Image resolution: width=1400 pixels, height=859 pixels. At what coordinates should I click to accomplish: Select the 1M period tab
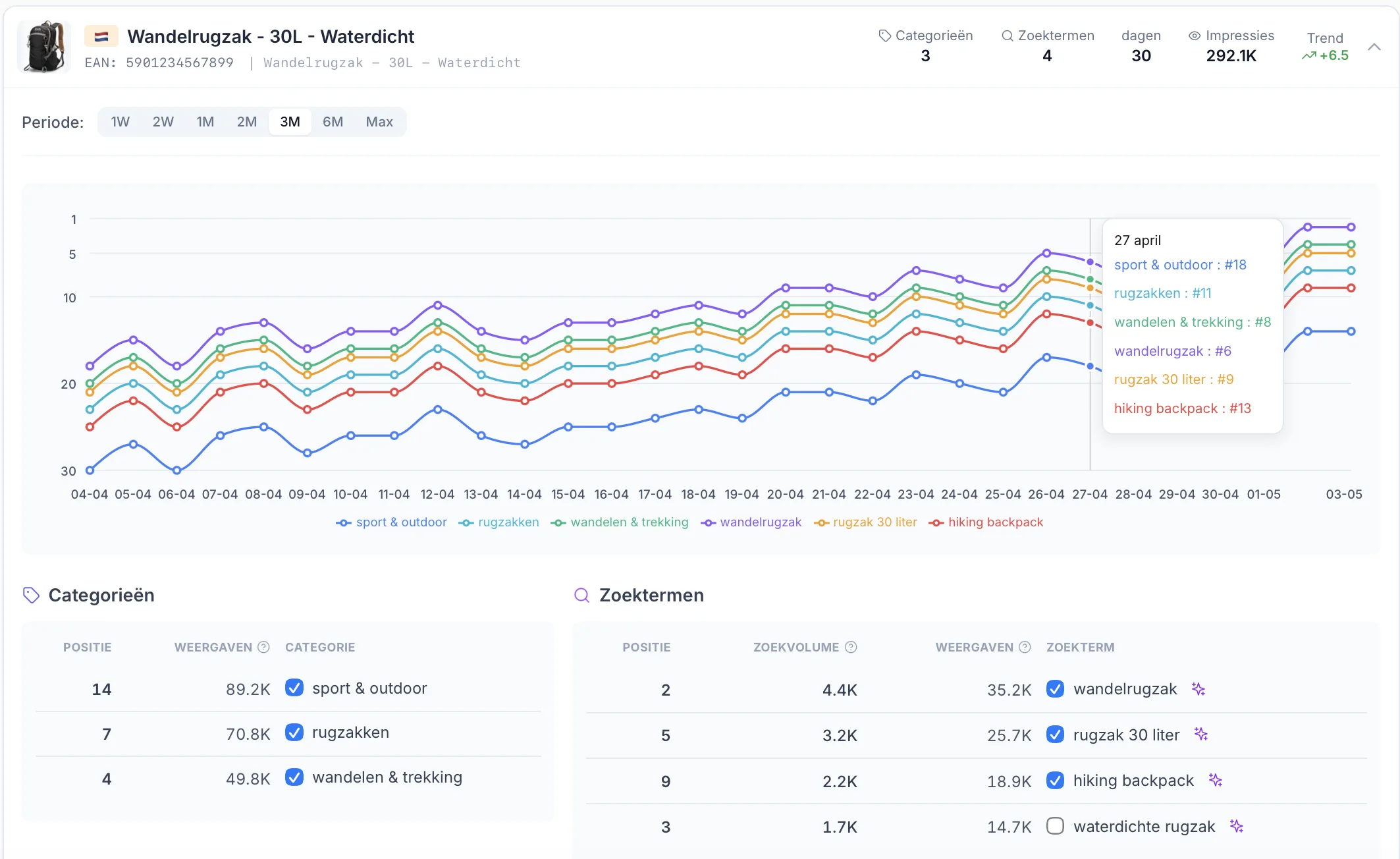pyautogui.click(x=205, y=122)
